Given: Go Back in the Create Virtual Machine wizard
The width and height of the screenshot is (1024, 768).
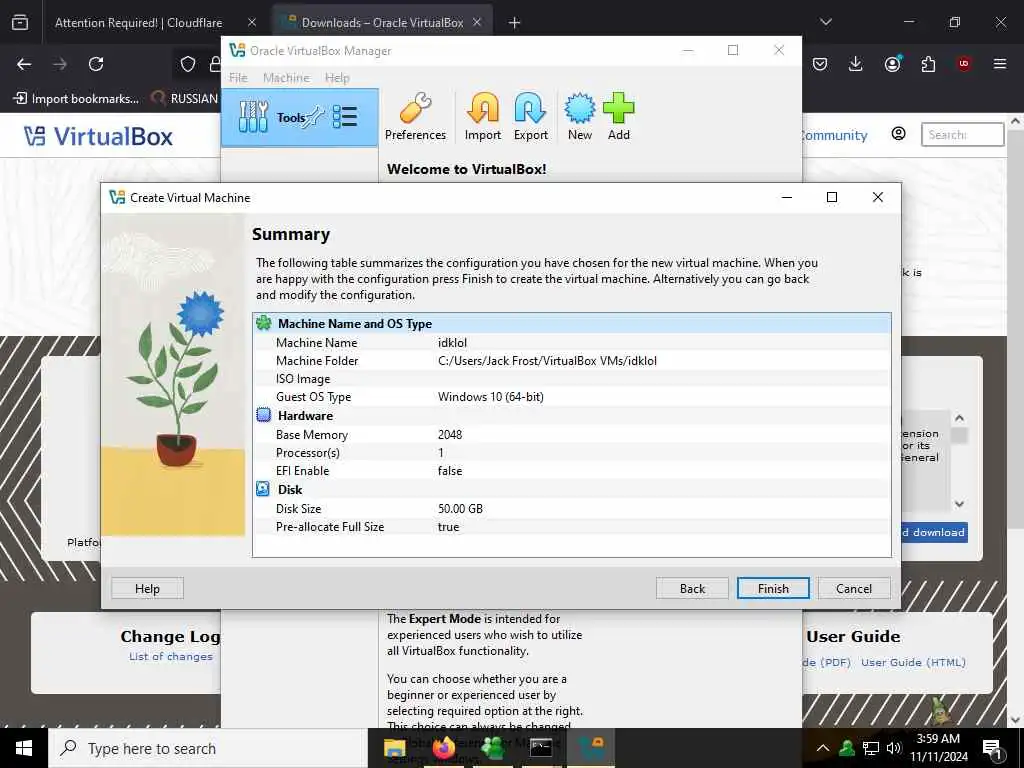Looking at the screenshot, I should [692, 588].
